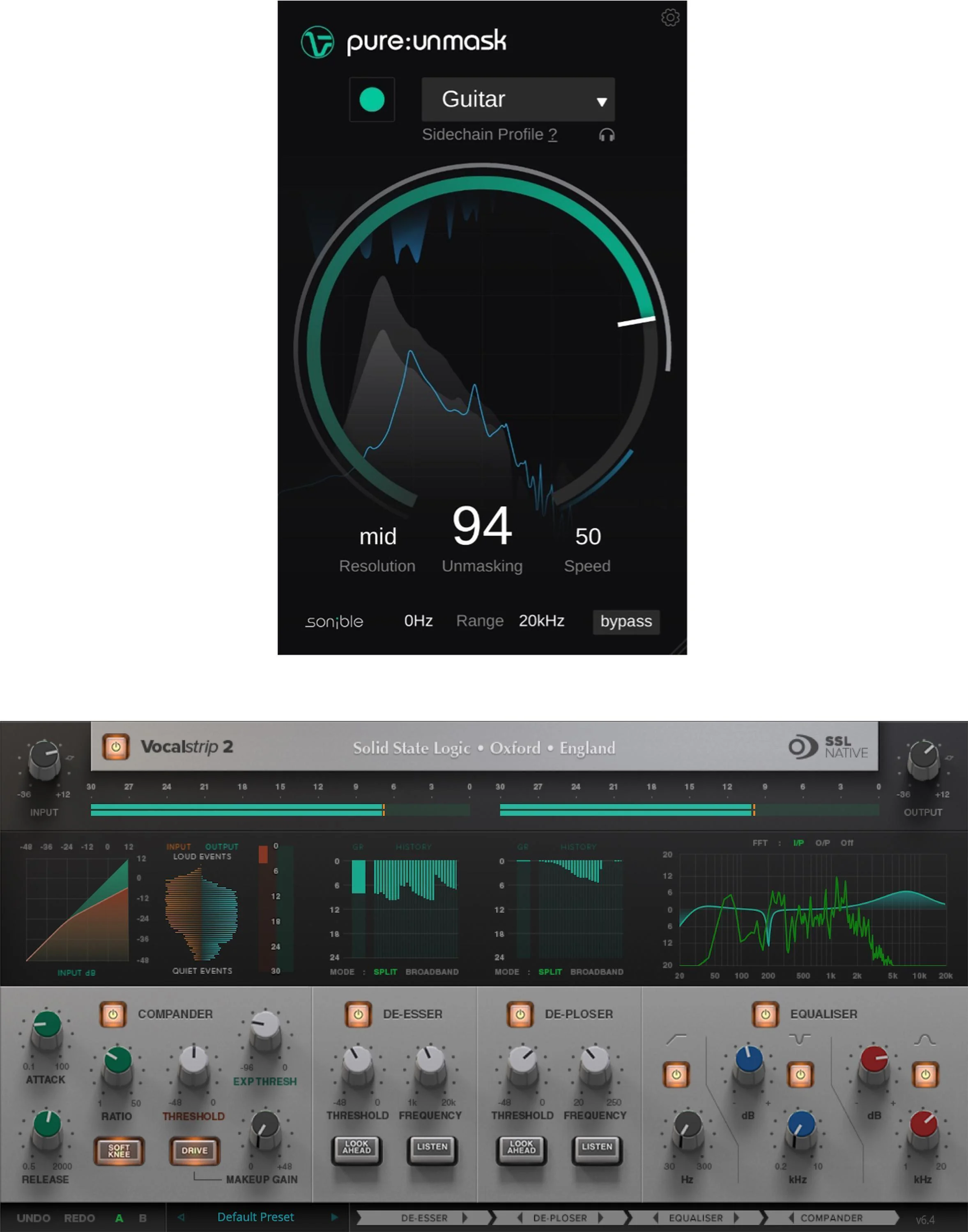Image resolution: width=968 pixels, height=1232 pixels.
Task: Toggle the DE-PLOSER power button
Action: pyautogui.click(x=520, y=1014)
